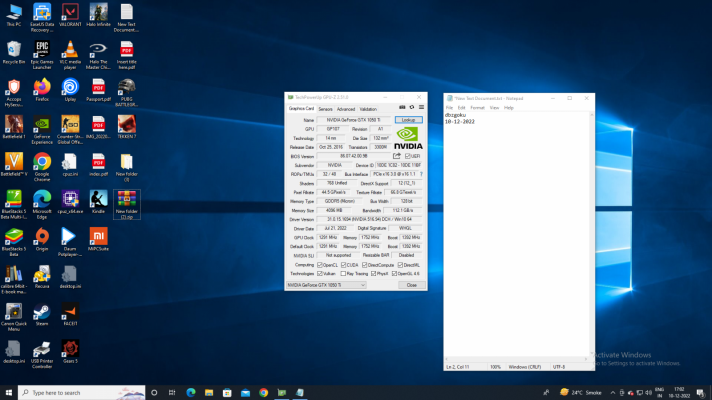The height and width of the screenshot is (400, 712).
Task: Toggle the CUDA checkbox
Action: pyautogui.click(x=344, y=265)
